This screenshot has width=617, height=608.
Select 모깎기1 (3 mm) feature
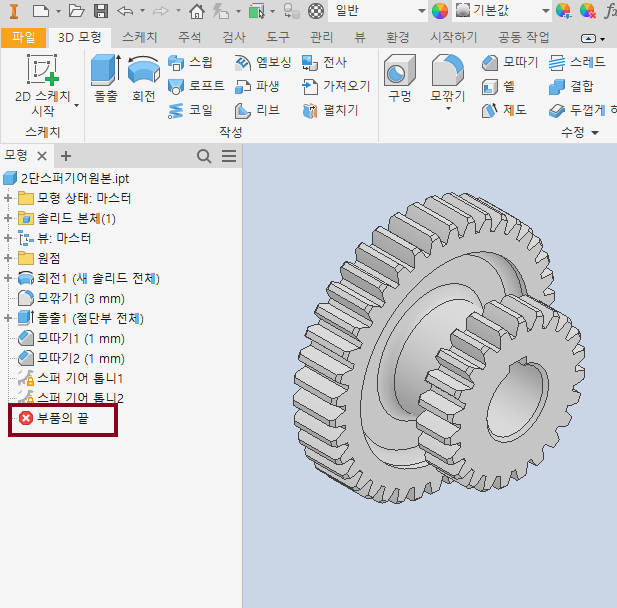pos(71,298)
